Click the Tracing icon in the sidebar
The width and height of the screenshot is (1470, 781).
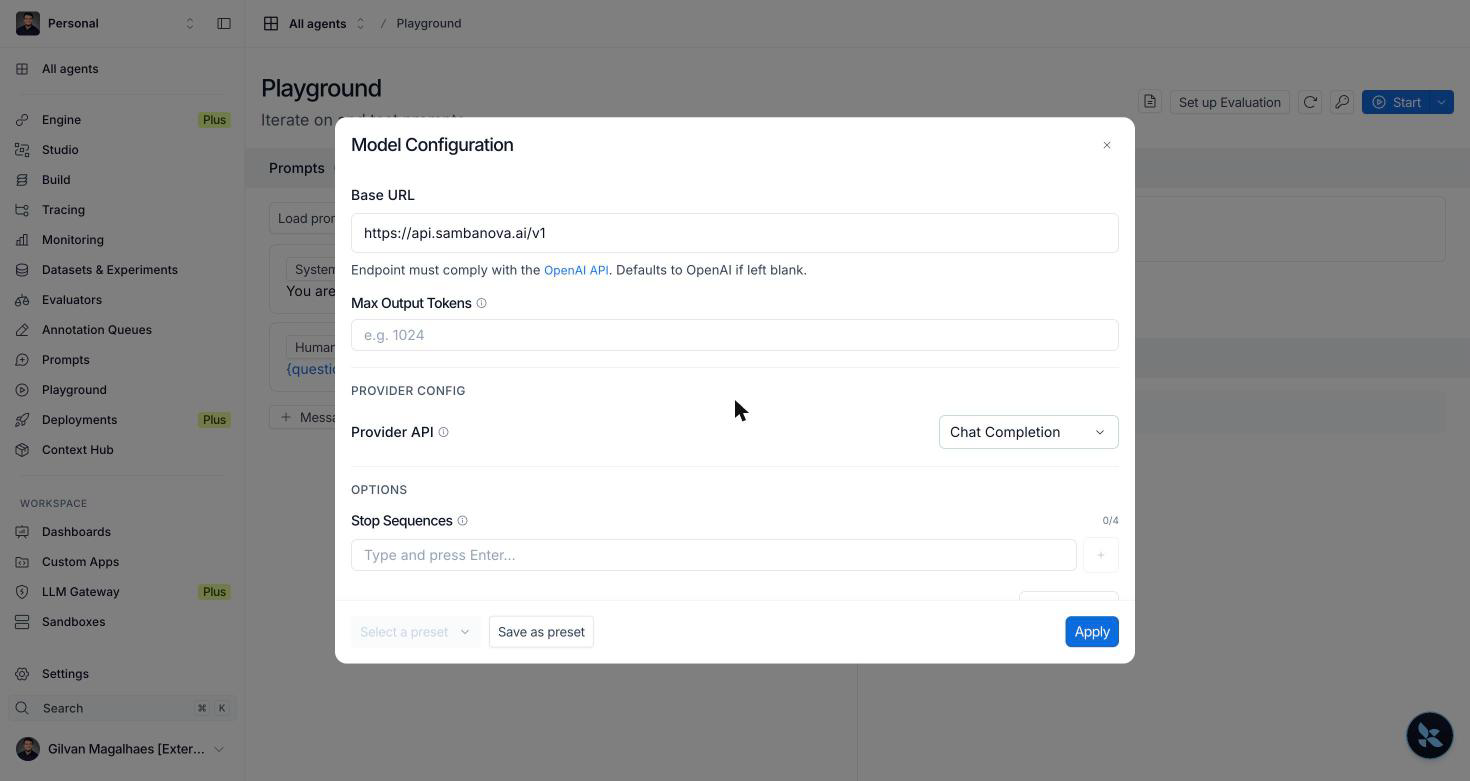point(22,210)
